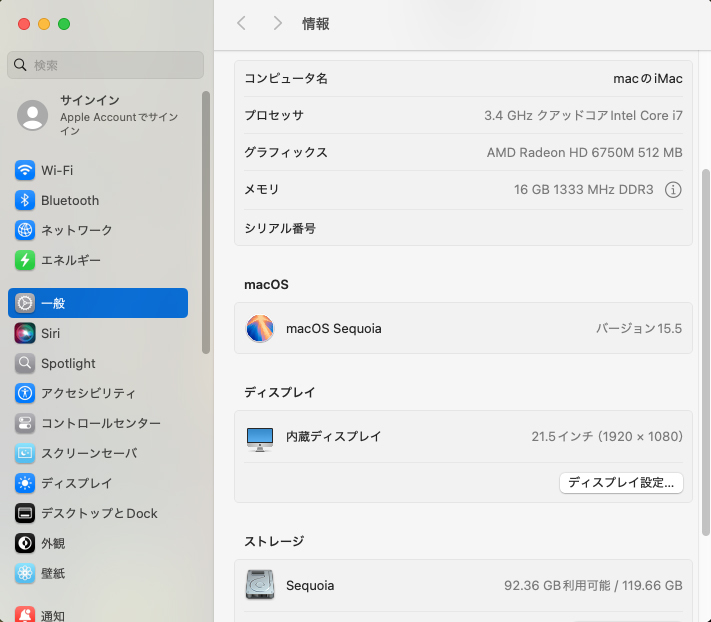Screen dimensions: 711x622
Task: Open the コントロールセンター sidebar label
Action: pyautogui.click(x=101, y=423)
